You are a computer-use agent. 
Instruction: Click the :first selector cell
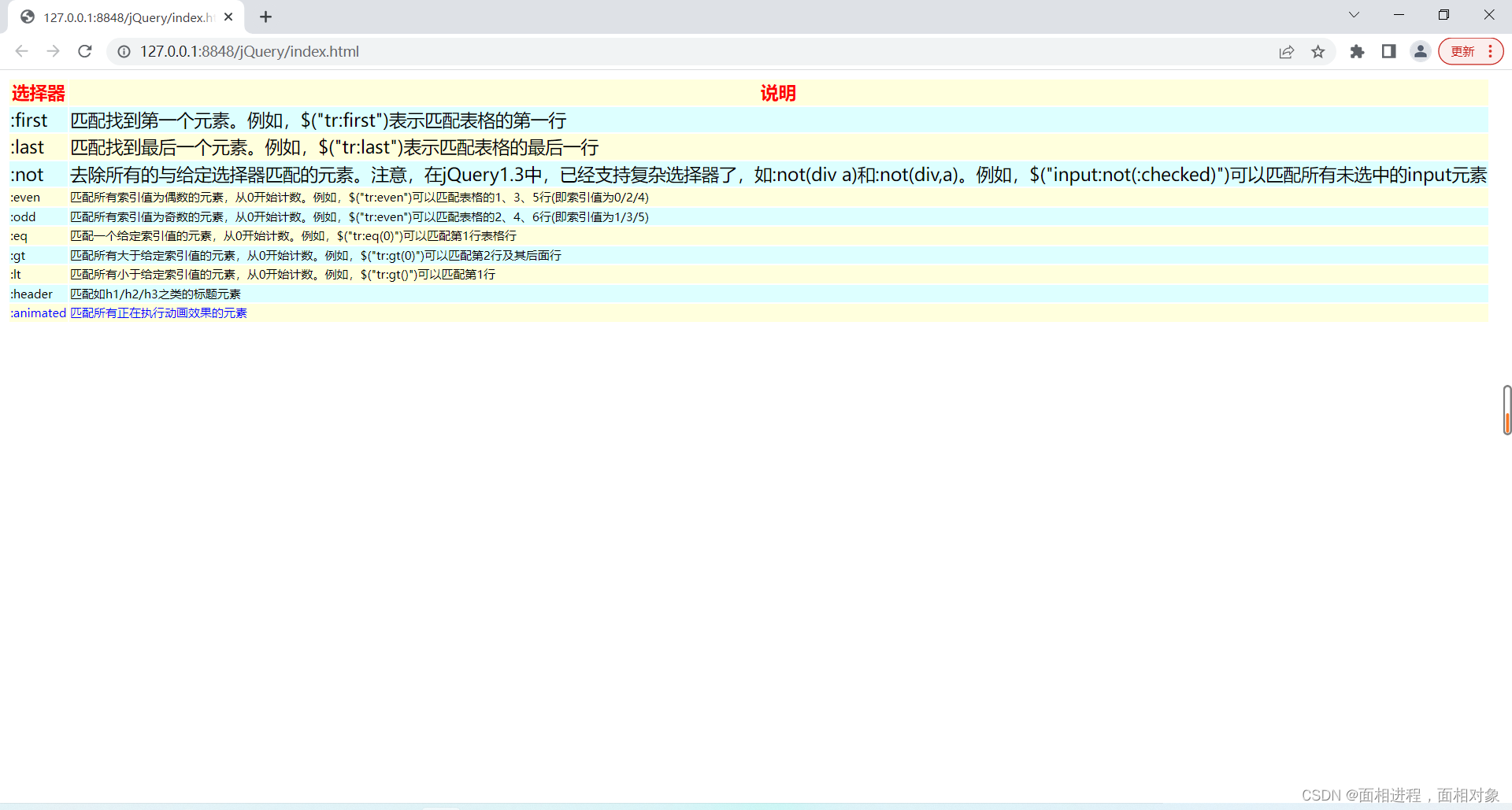point(39,120)
